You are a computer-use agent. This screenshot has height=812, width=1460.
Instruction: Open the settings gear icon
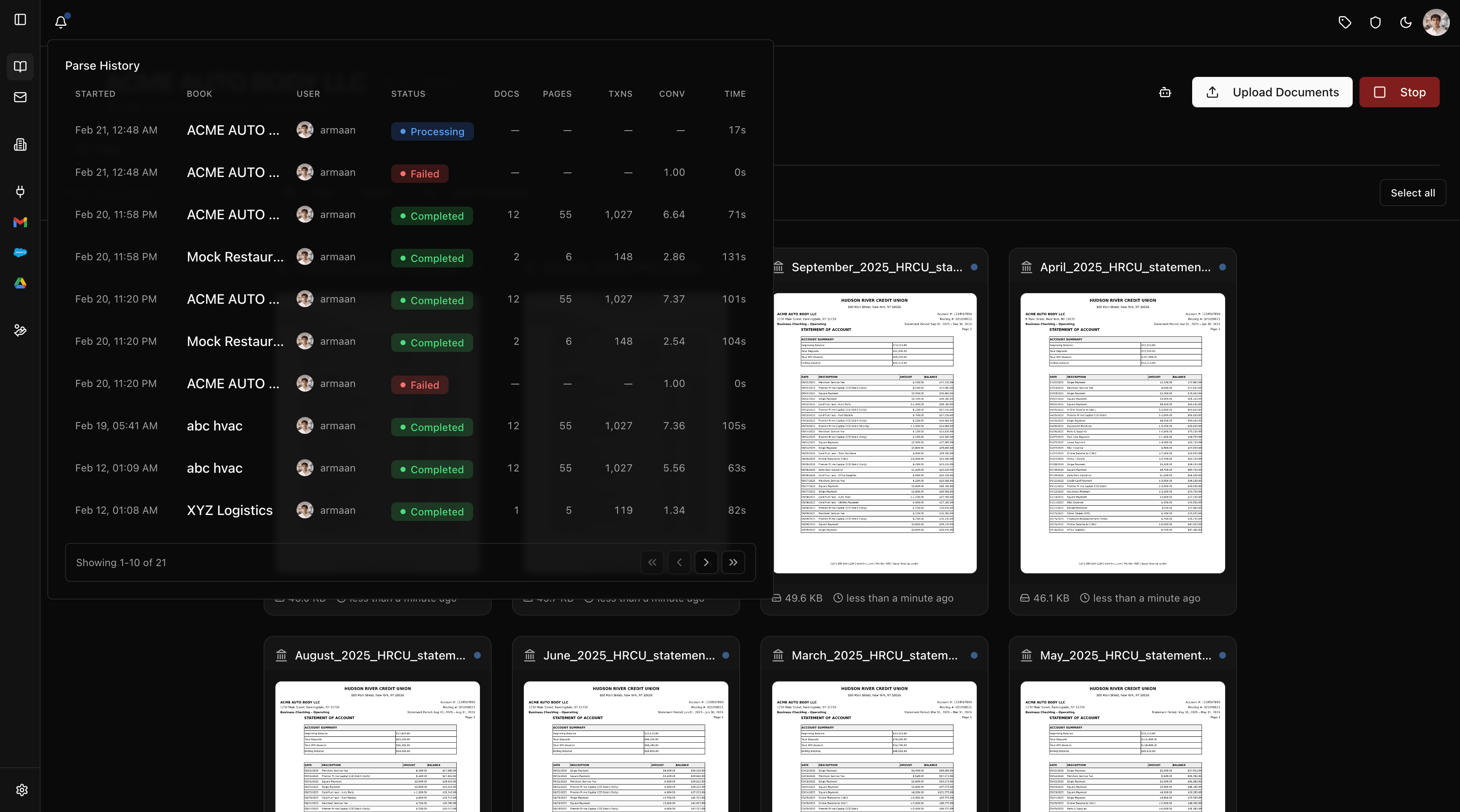22,790
